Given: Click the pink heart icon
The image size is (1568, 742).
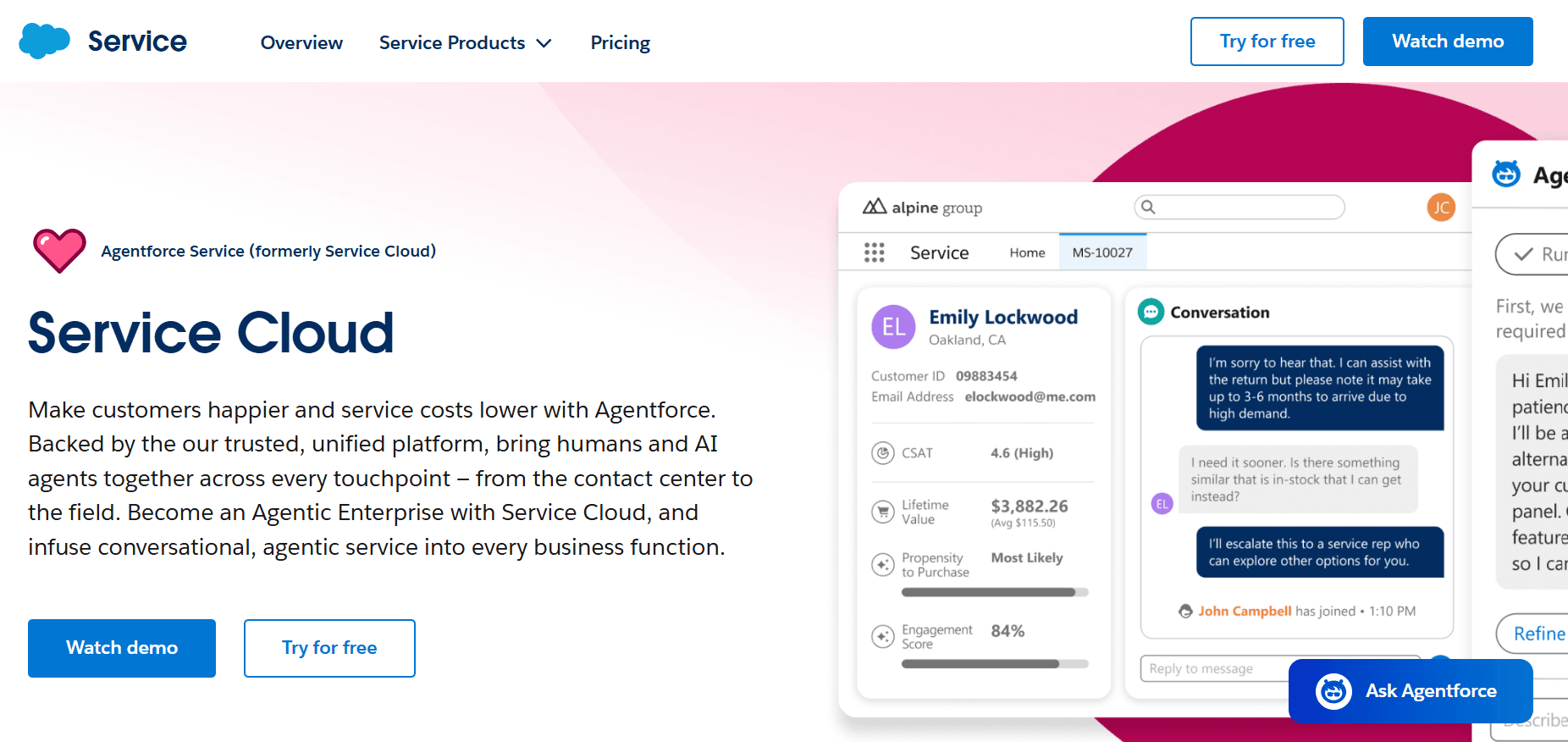Looking at the screenshot, I should (x=59, y=251).
